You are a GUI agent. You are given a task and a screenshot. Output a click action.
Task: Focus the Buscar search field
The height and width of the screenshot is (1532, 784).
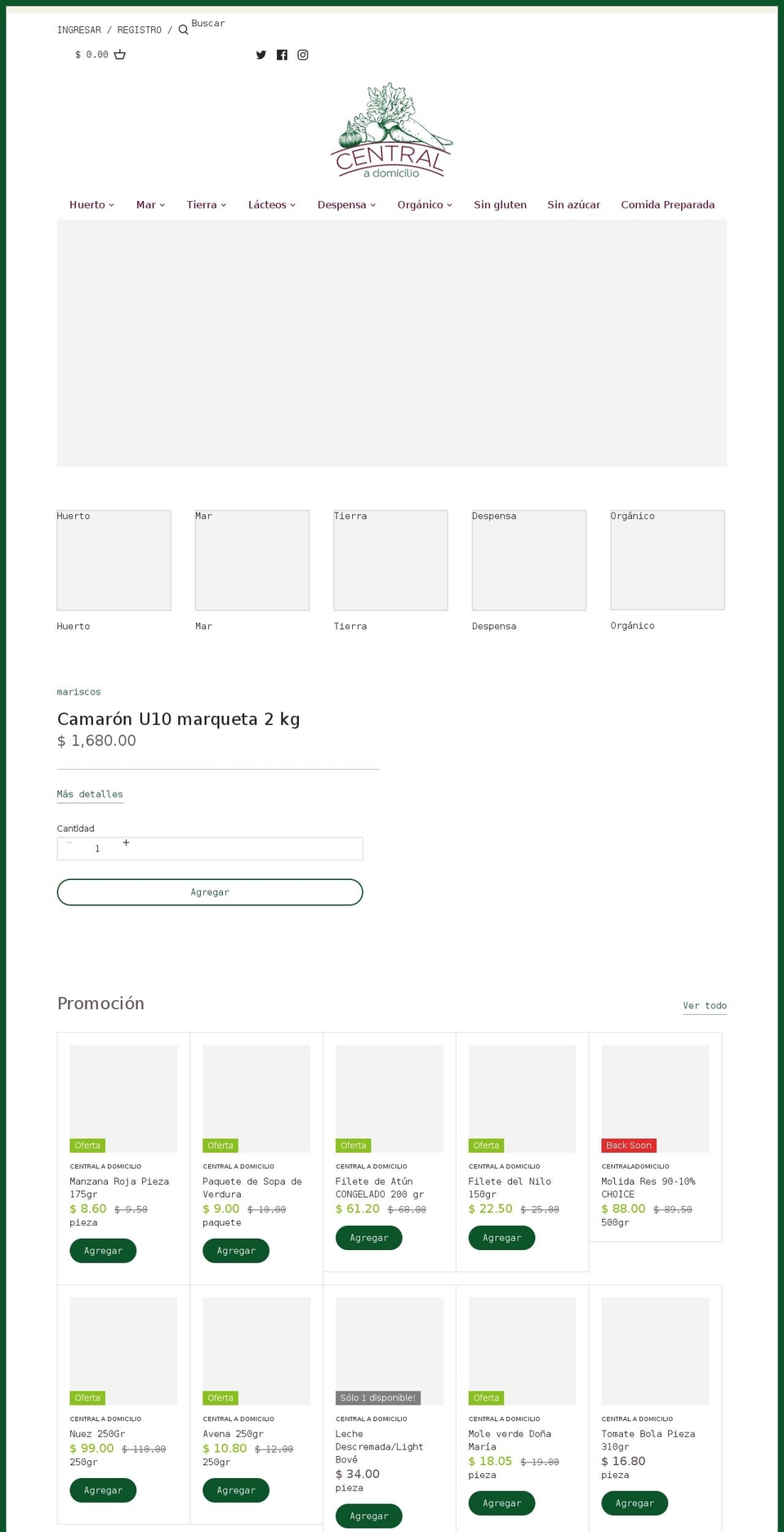(208, 24)
